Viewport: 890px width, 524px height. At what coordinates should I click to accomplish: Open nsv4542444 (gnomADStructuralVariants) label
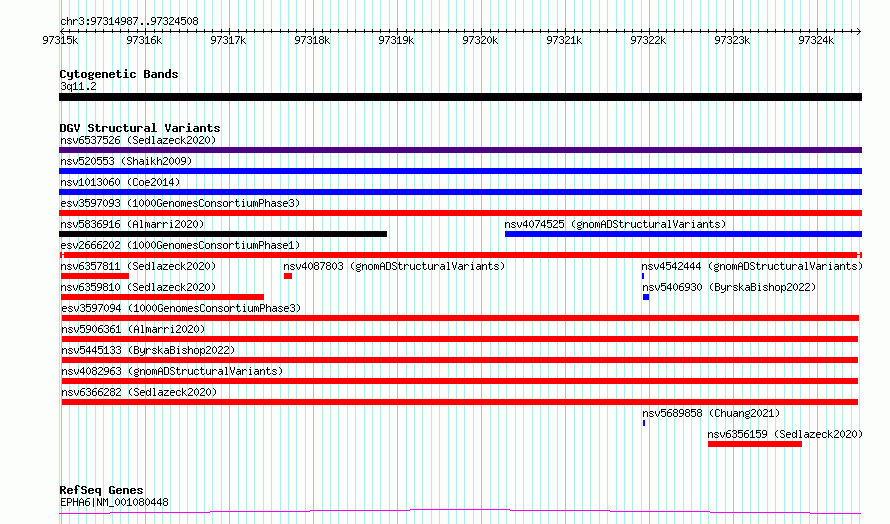pyautogui.click(x=752, y=266)
